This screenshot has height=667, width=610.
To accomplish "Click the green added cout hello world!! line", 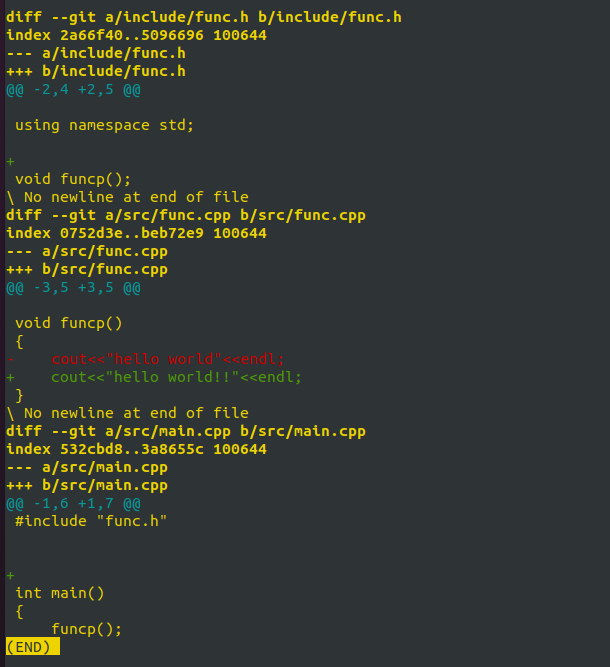I will pos(154,377).
